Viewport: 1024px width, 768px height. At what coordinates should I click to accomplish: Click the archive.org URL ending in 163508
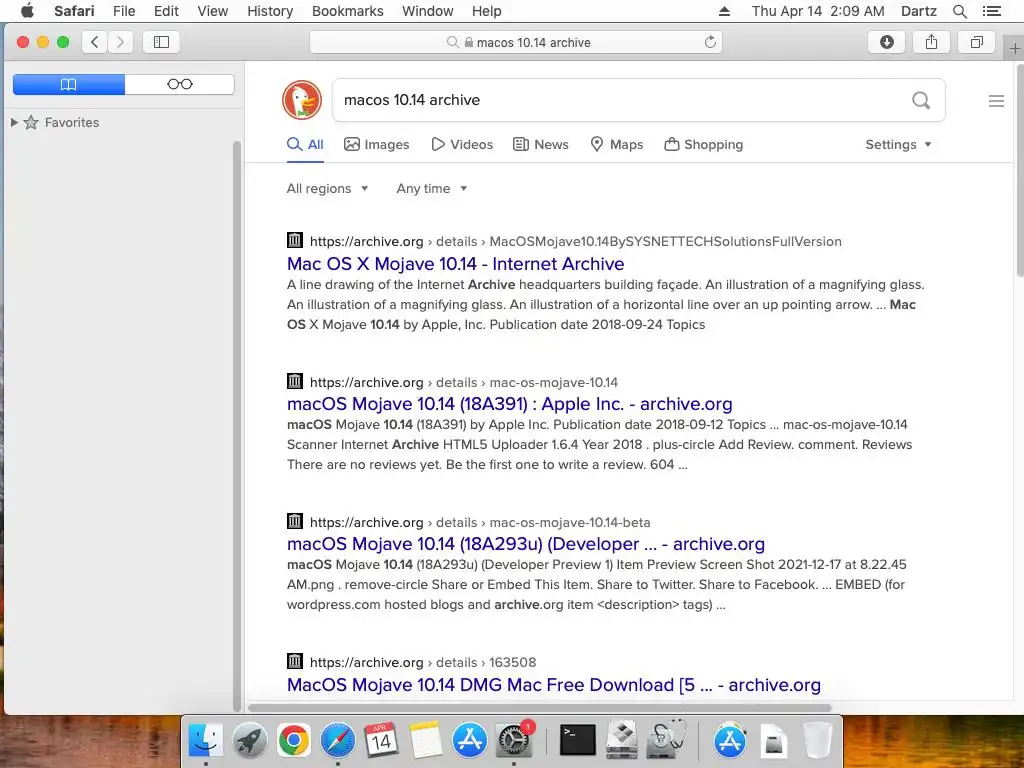423,662
